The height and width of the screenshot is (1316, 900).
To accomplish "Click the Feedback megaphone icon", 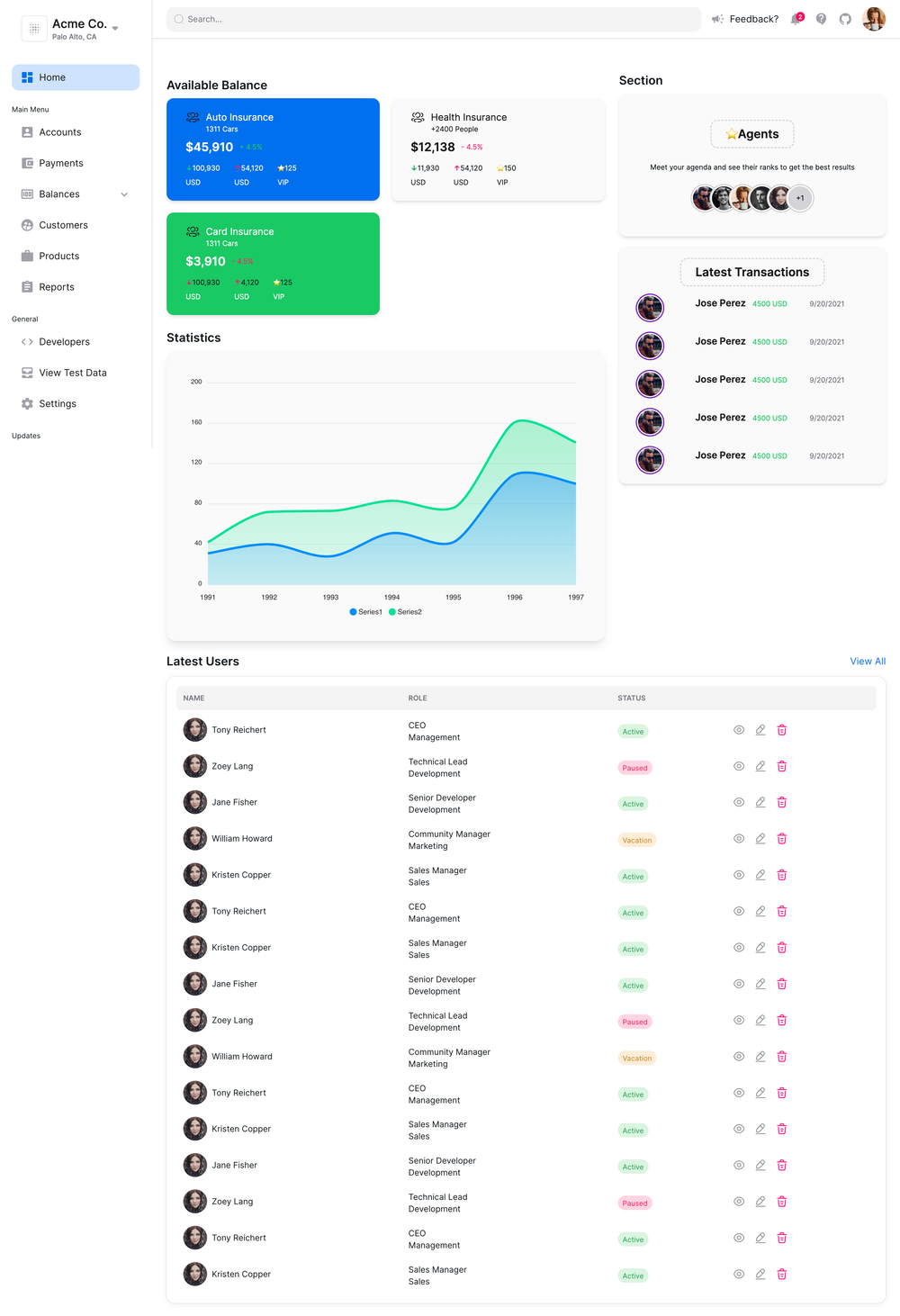I will point(717,19).
